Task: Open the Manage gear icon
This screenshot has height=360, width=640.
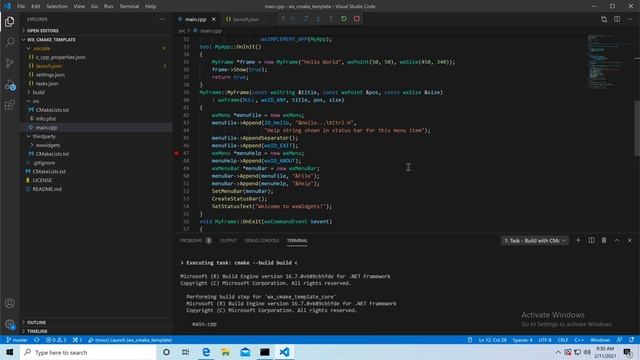Action: pyautogui.click(x=9, y=324)
